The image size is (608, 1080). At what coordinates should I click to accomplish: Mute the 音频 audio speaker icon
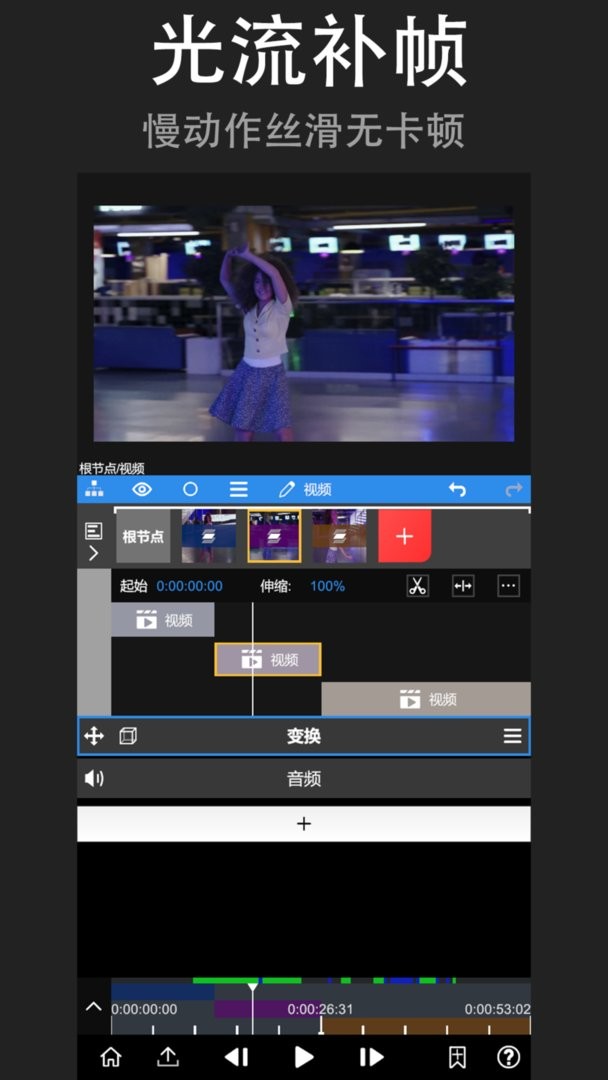[x=94, y=778]
